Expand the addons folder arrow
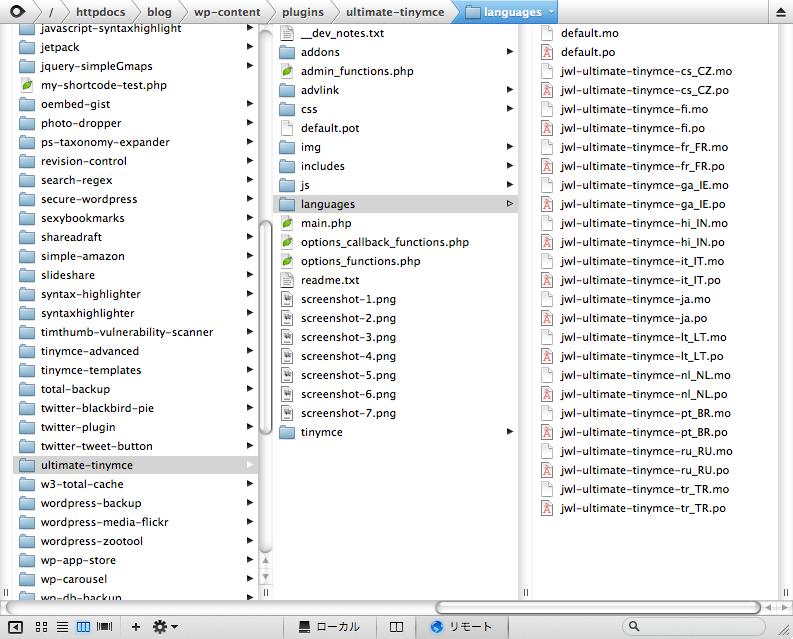Screen dimensions: 793x639 [510, 52]
